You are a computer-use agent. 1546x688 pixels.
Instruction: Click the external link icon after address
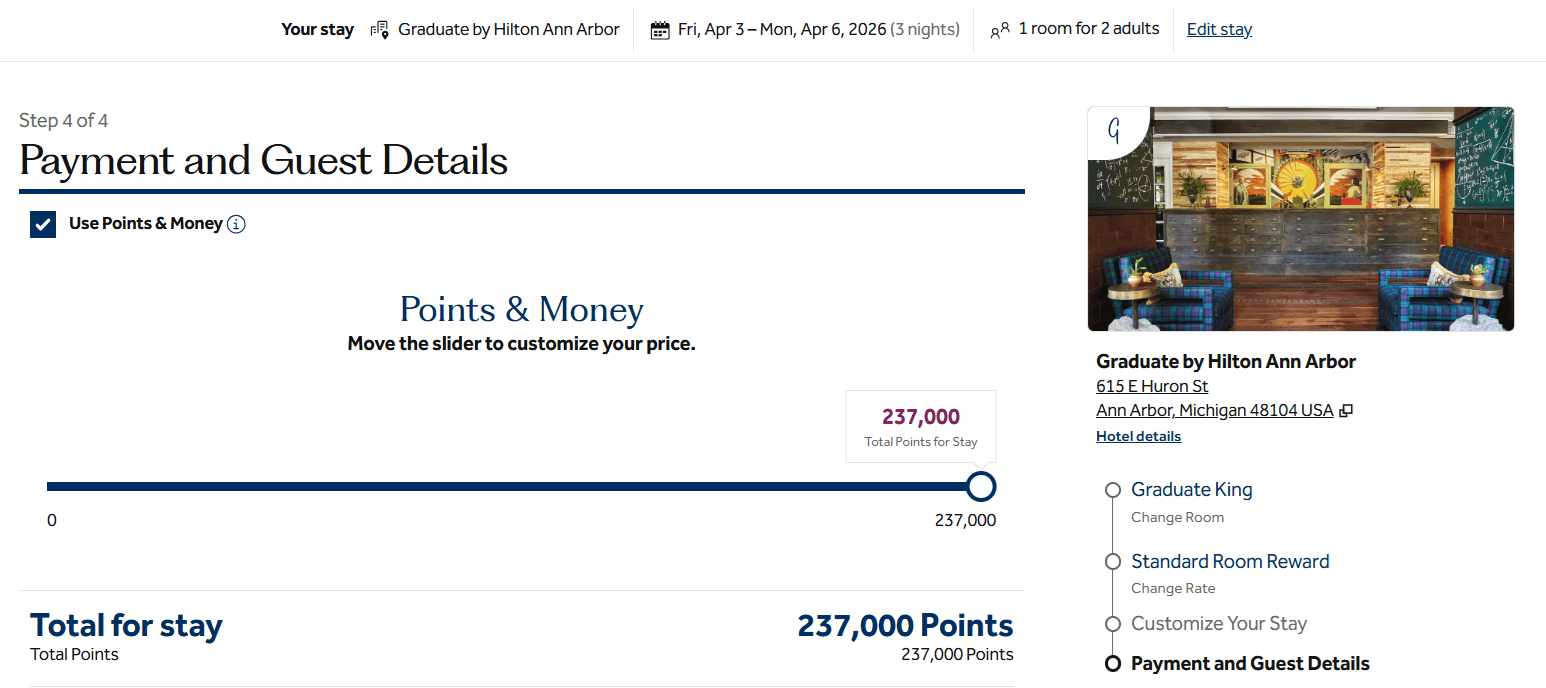click(x=1346, y=411)
